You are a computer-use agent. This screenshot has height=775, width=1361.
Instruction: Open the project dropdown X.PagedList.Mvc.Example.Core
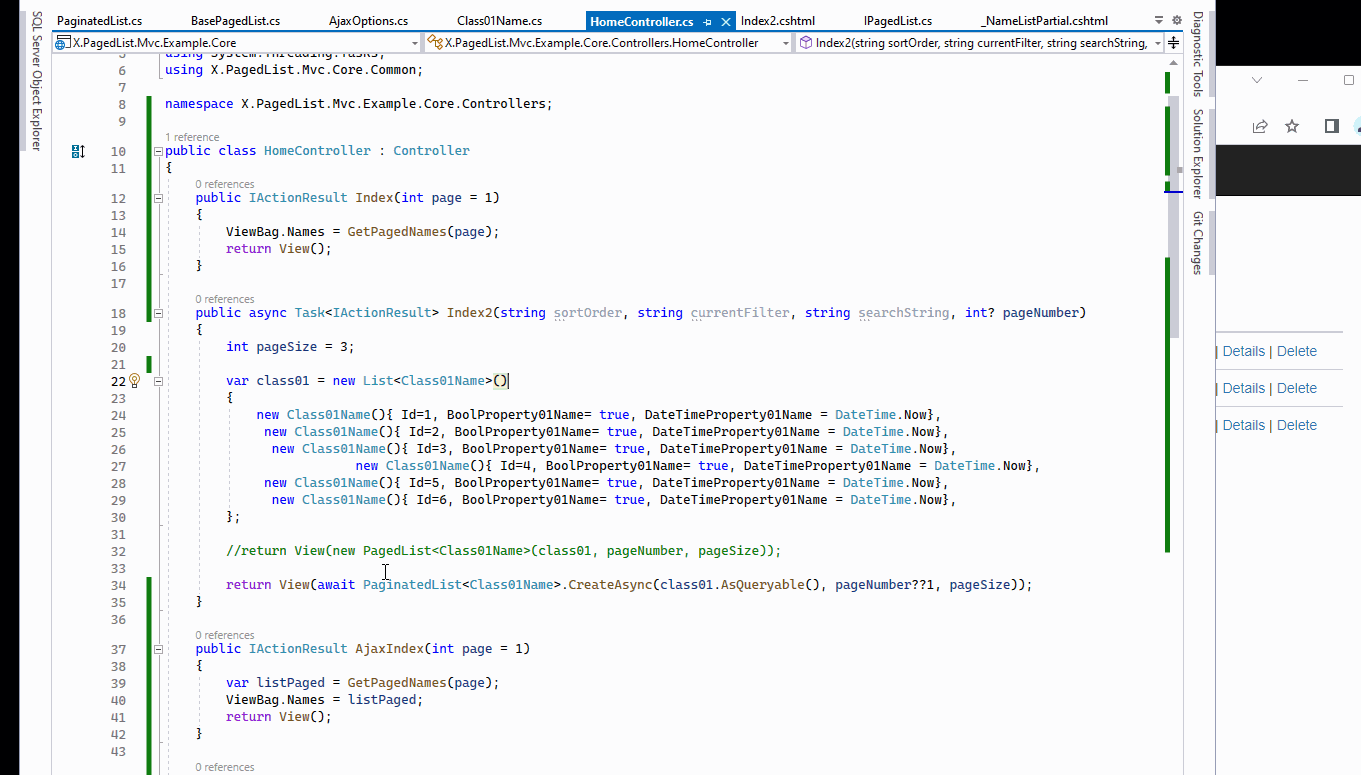coord(237,43)
